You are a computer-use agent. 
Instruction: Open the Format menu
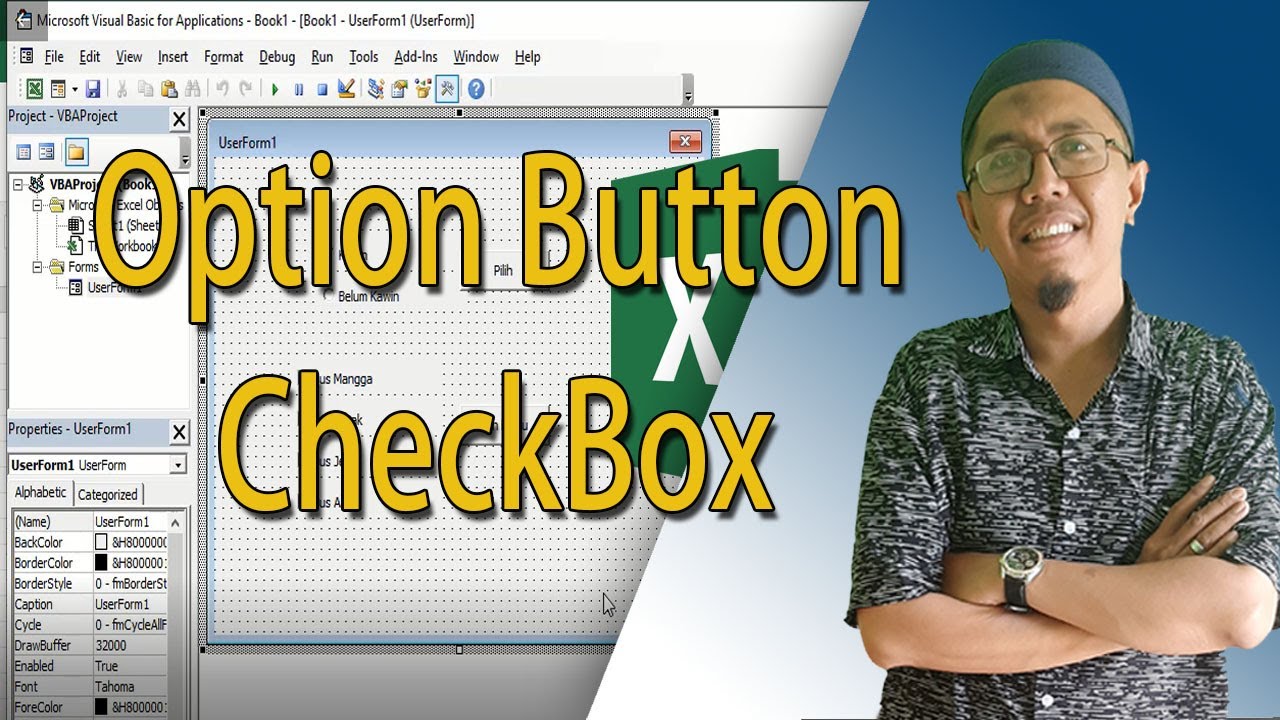tap(224, 57)
